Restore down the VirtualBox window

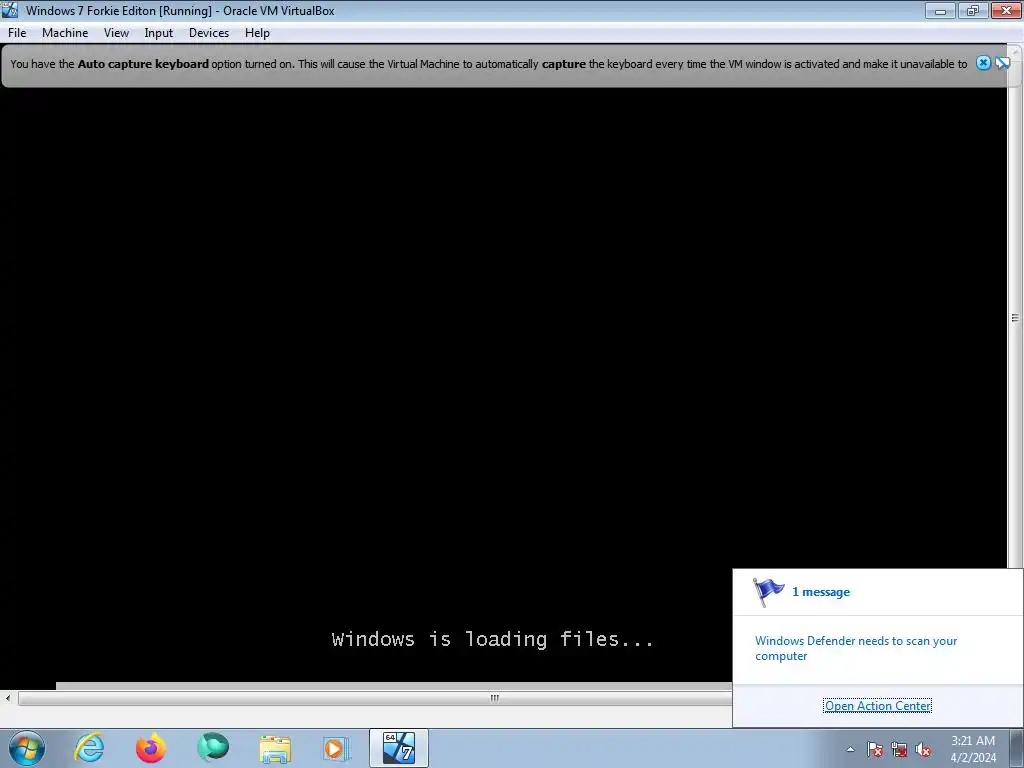tap(973, 10)
